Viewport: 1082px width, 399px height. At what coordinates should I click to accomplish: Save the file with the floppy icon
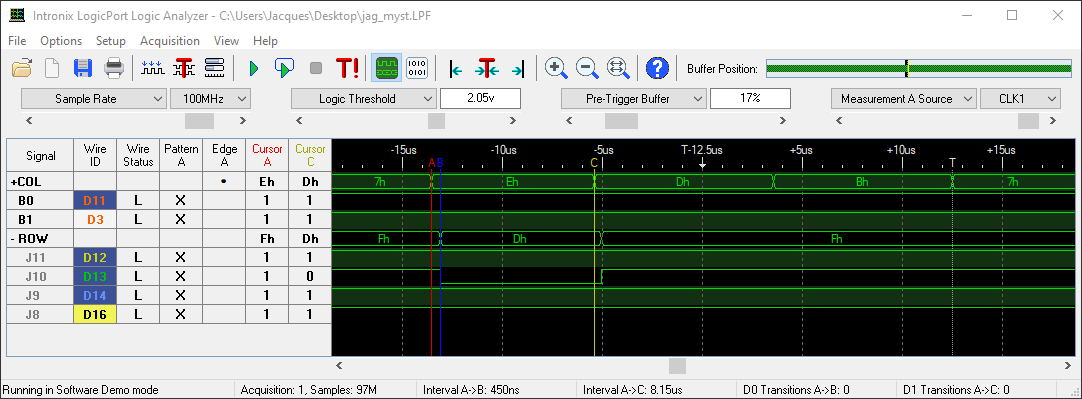[83, 68]
